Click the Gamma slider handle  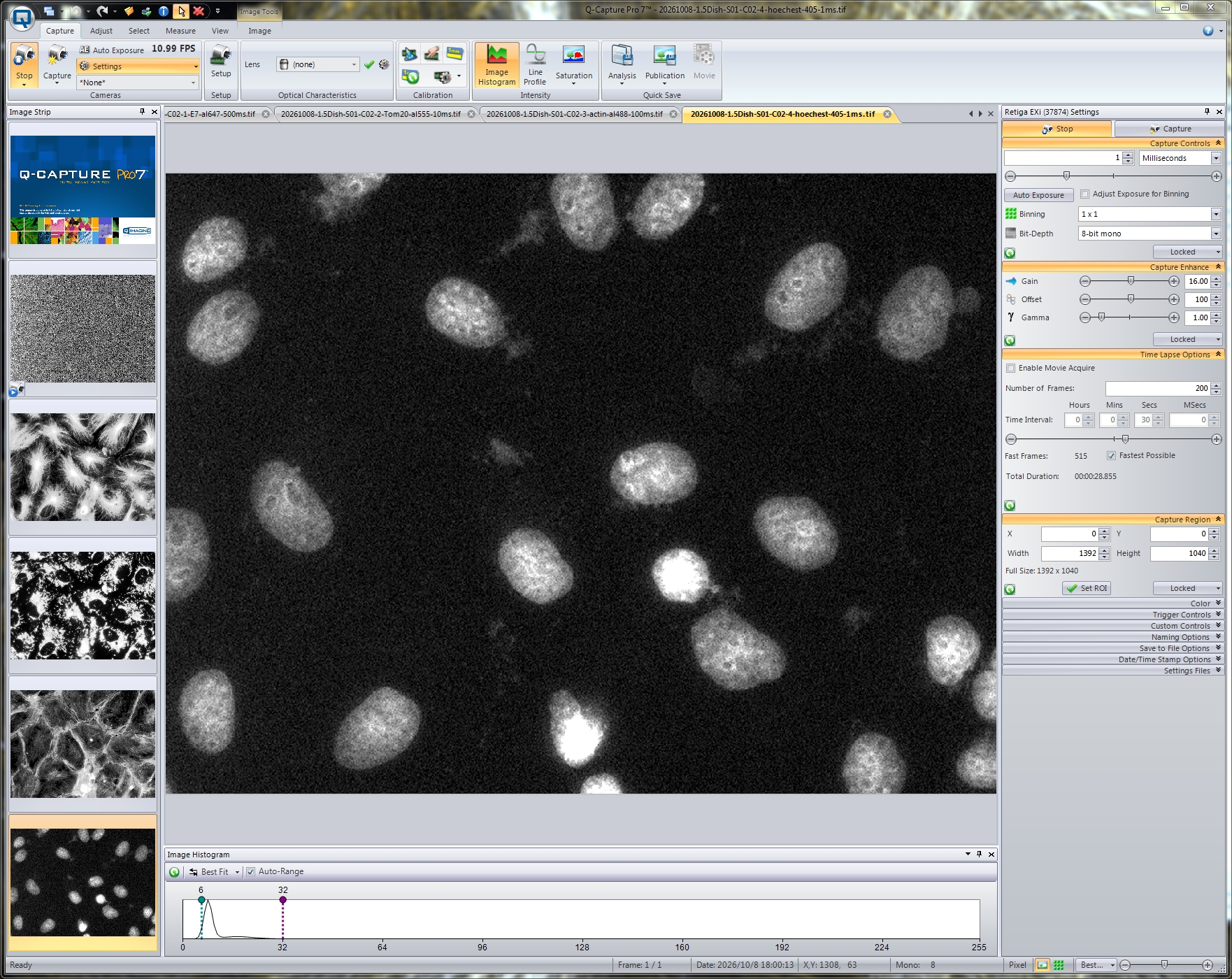coord(1102,317)
